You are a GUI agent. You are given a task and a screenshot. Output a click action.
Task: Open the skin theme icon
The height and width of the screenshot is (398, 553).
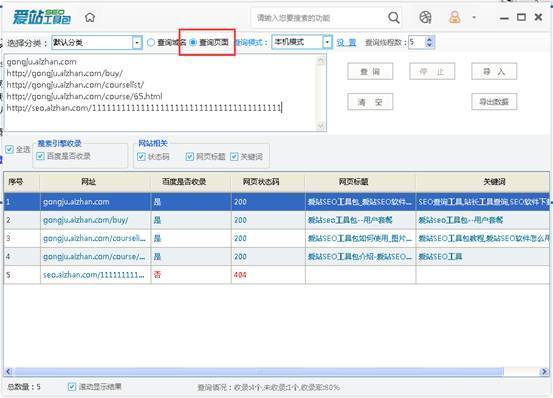pos(425,17)
